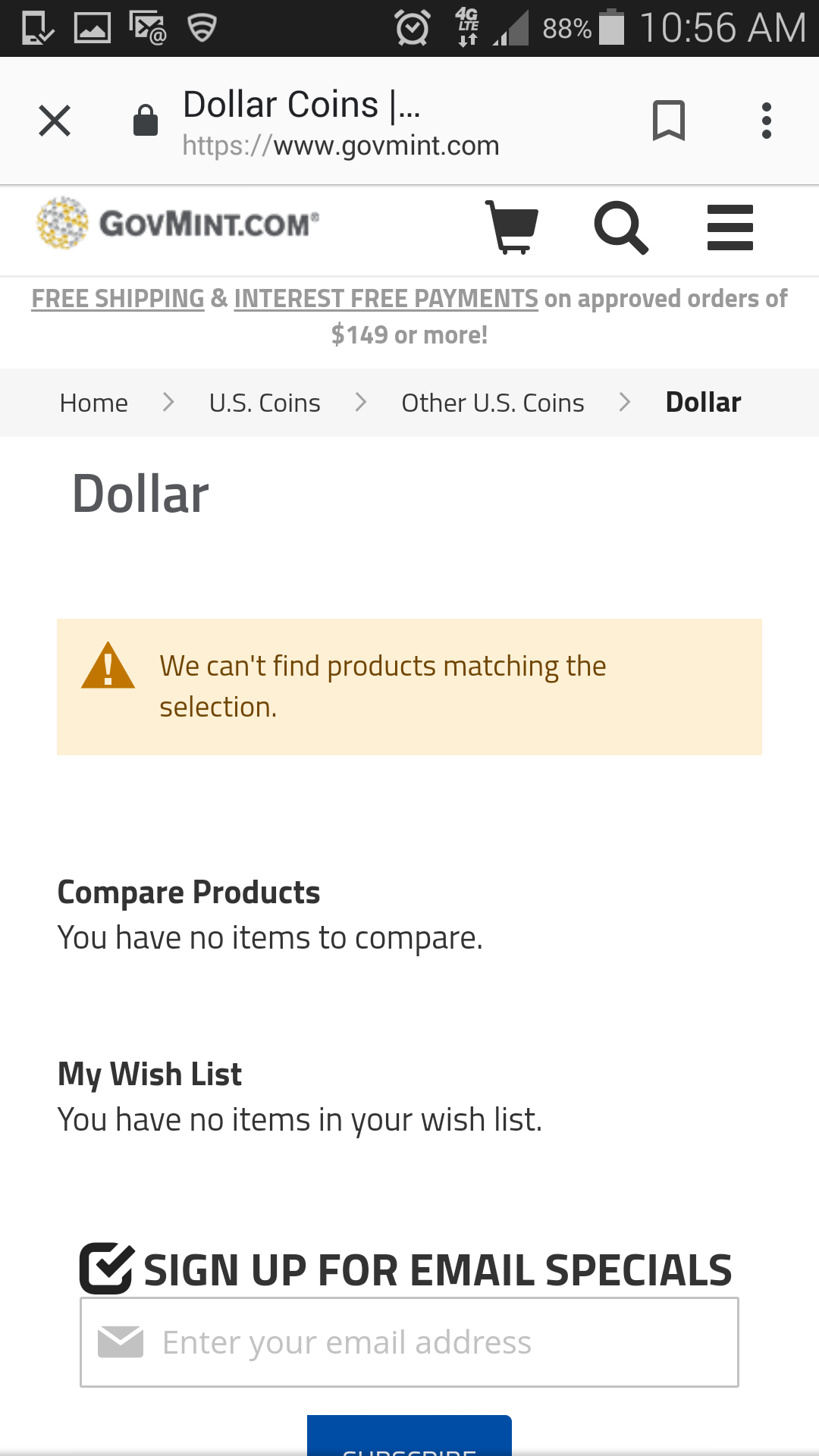819x1456 pixels.
Task: Go to Other U.S. Coins breadcrumb
Action: click(x=493, y=403)
